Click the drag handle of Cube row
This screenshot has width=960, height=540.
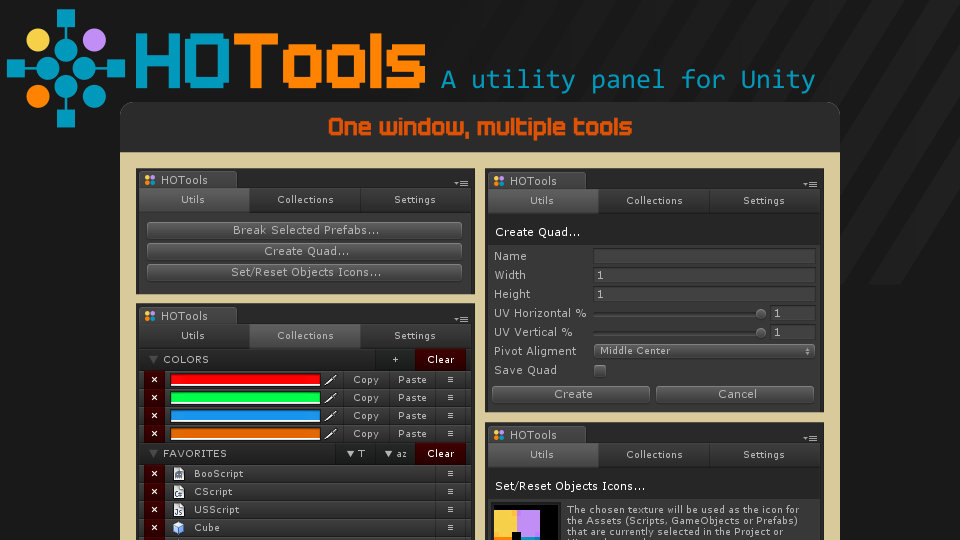tap(450, 528)
